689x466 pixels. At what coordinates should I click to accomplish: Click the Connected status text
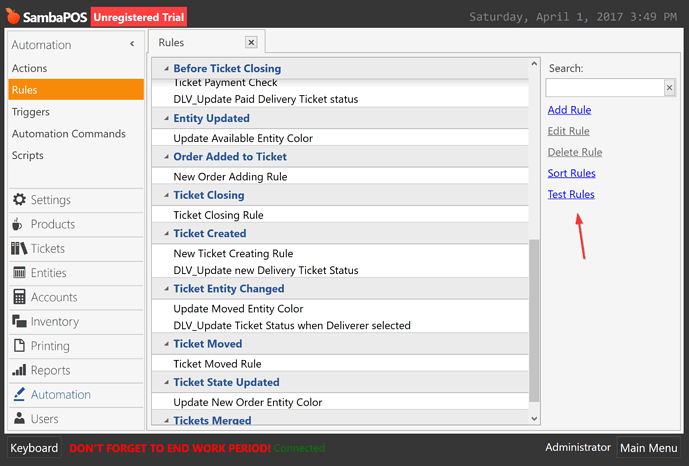[299, 448]
